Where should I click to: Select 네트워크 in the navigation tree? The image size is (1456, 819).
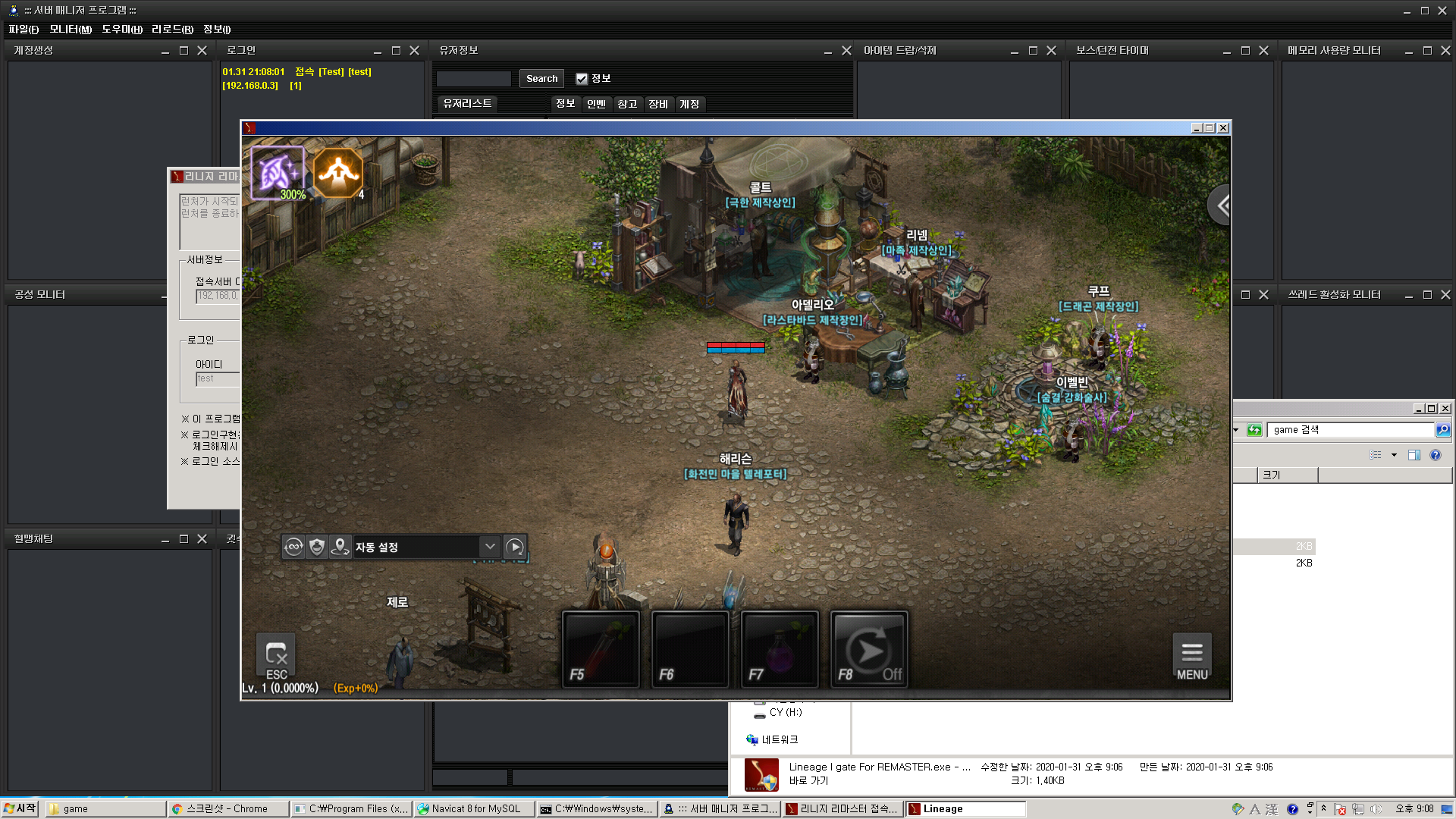(772, 739)
